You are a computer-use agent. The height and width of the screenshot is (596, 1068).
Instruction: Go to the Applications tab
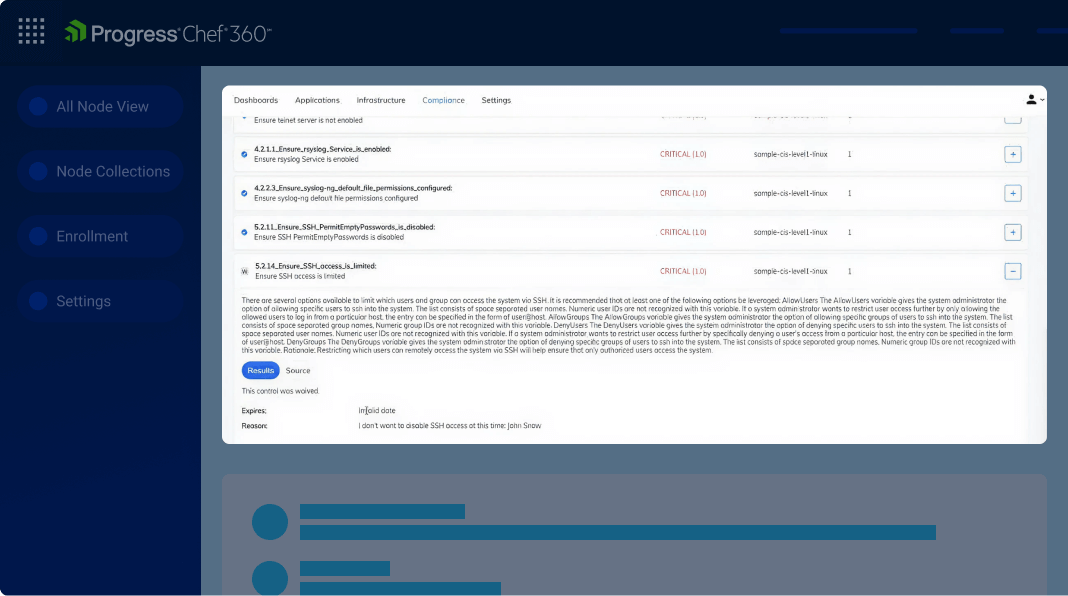(x=317, y=100)
